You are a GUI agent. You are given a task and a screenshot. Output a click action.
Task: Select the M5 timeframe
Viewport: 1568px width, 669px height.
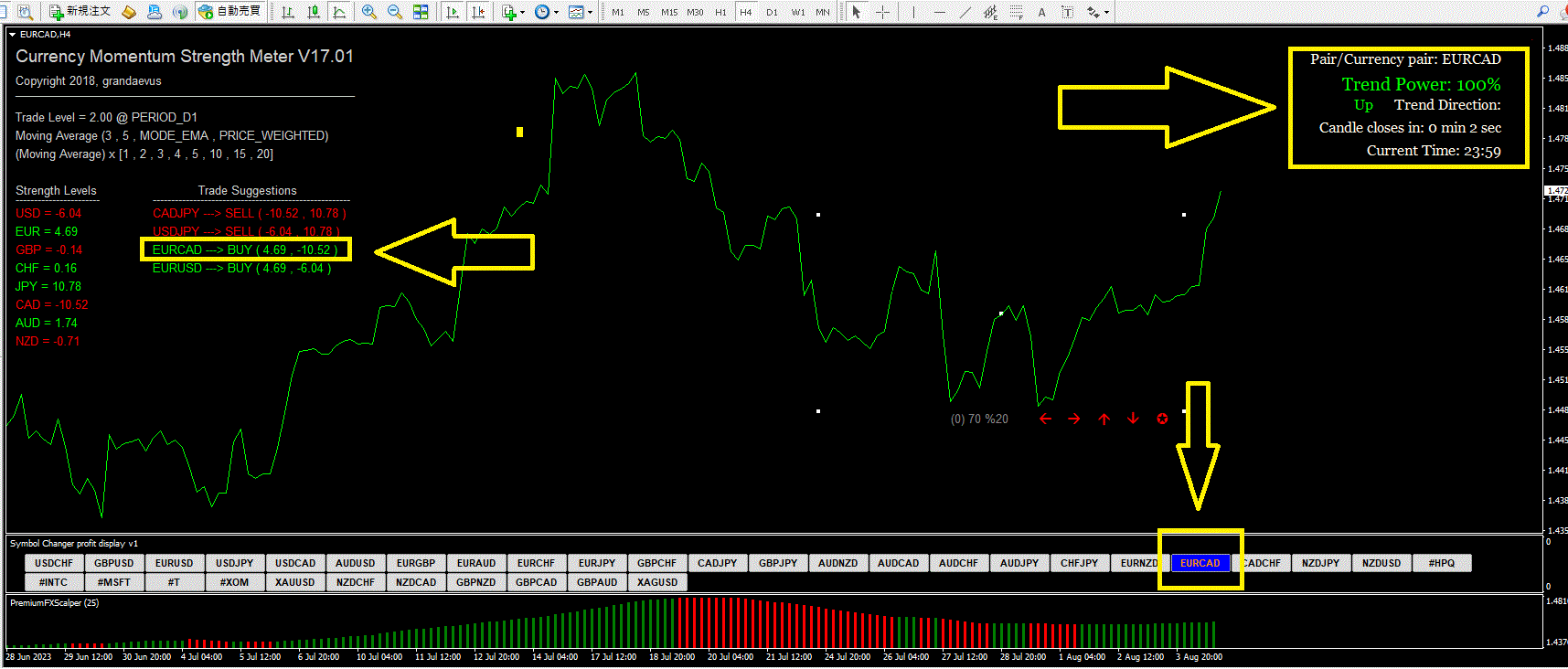(644, 13)
